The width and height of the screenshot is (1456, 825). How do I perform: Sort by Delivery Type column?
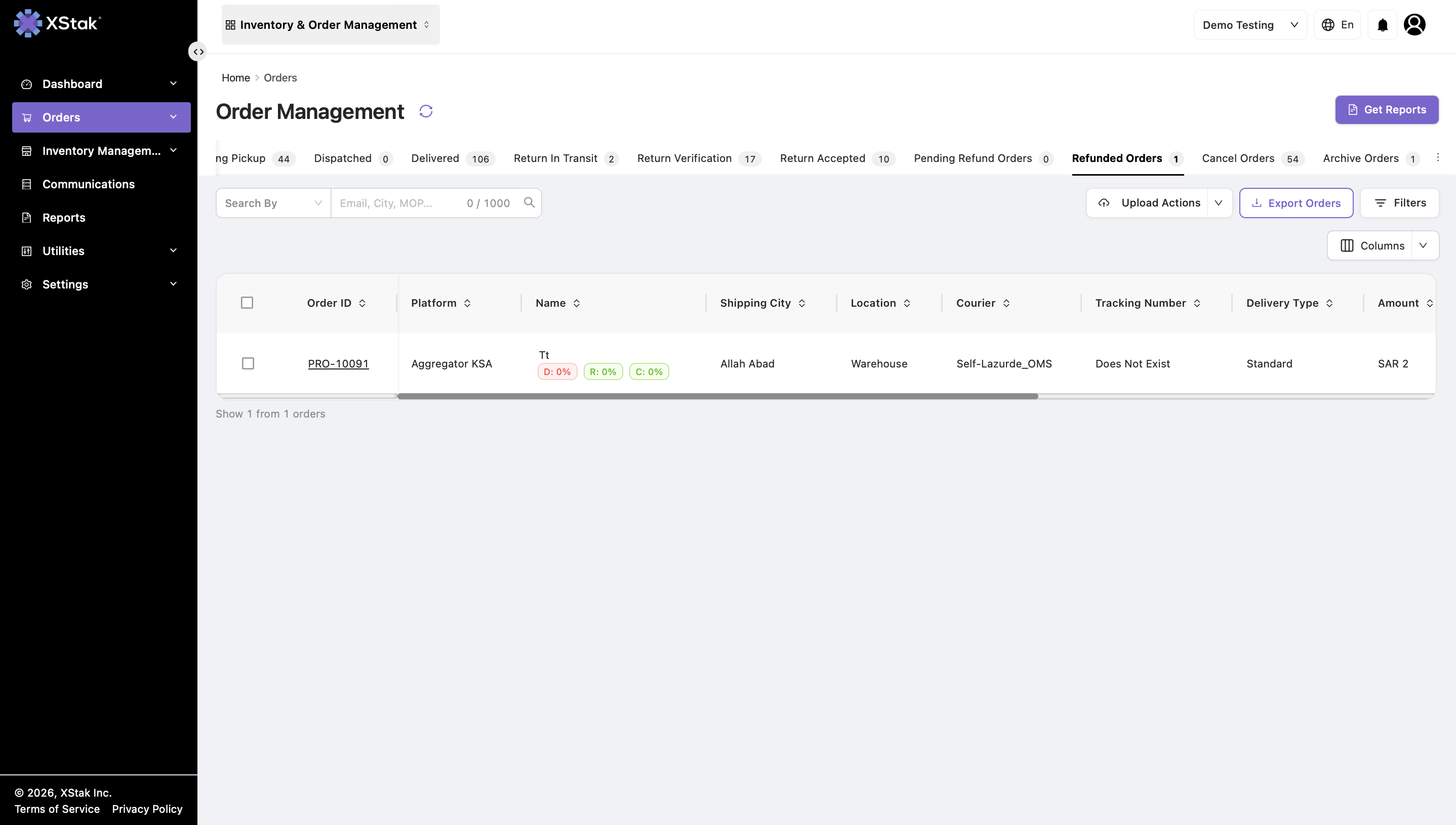(1329, 303)
